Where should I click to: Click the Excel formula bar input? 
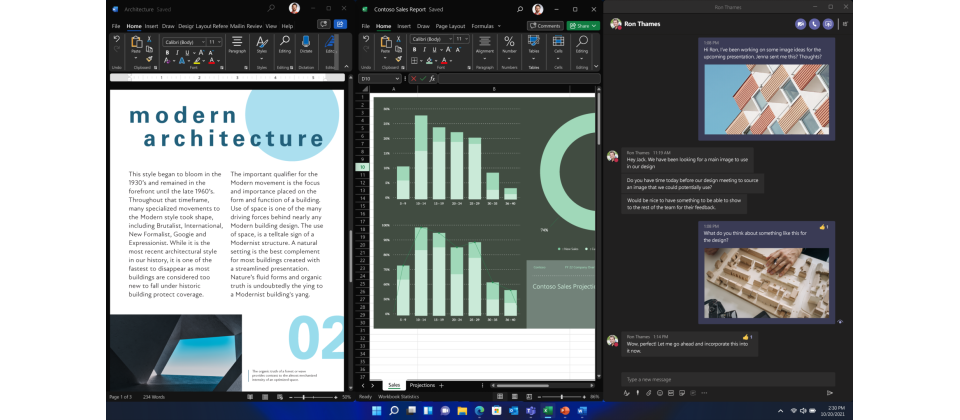coord(519,78)
